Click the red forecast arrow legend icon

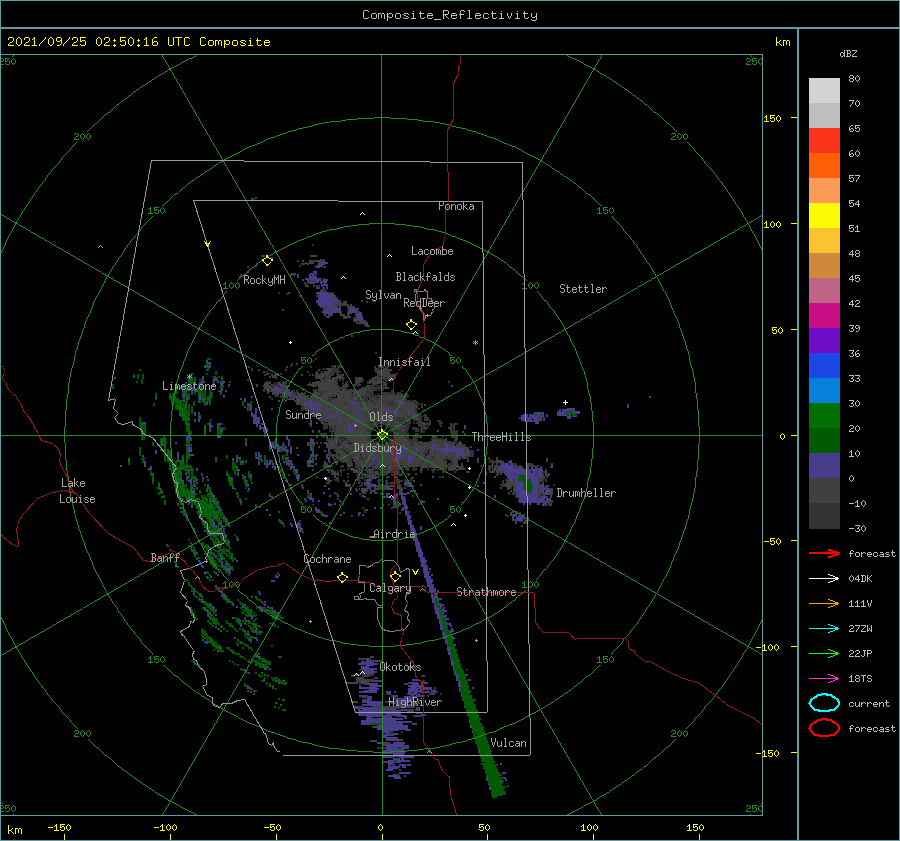pyautogui.click(x=824, y=553)
